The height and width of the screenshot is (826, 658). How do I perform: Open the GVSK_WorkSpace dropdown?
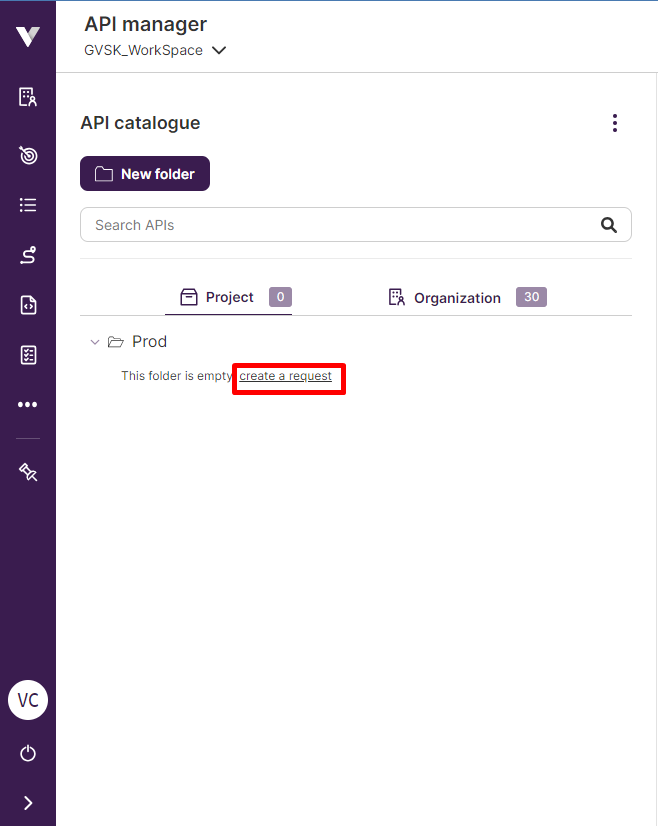(x=155, y=51)
